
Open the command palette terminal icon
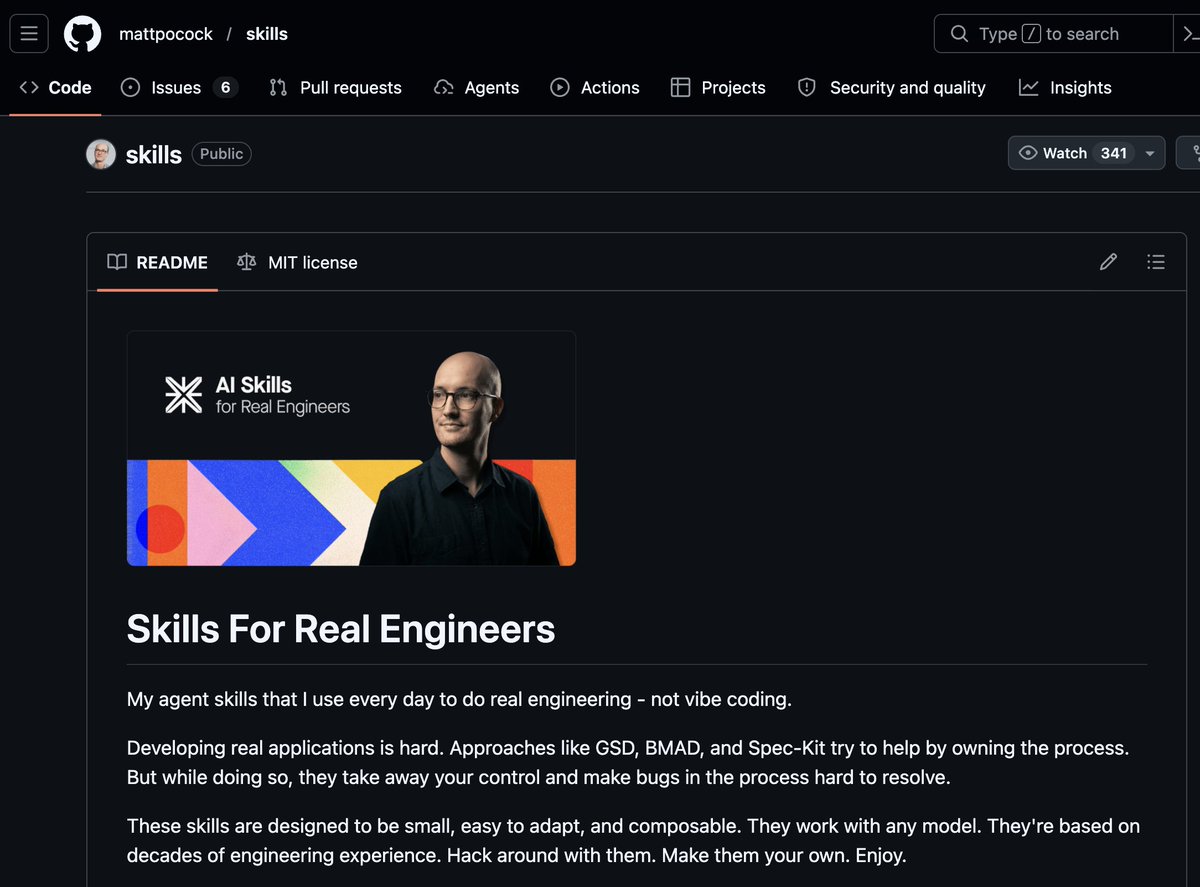(x=1188, y=34)
